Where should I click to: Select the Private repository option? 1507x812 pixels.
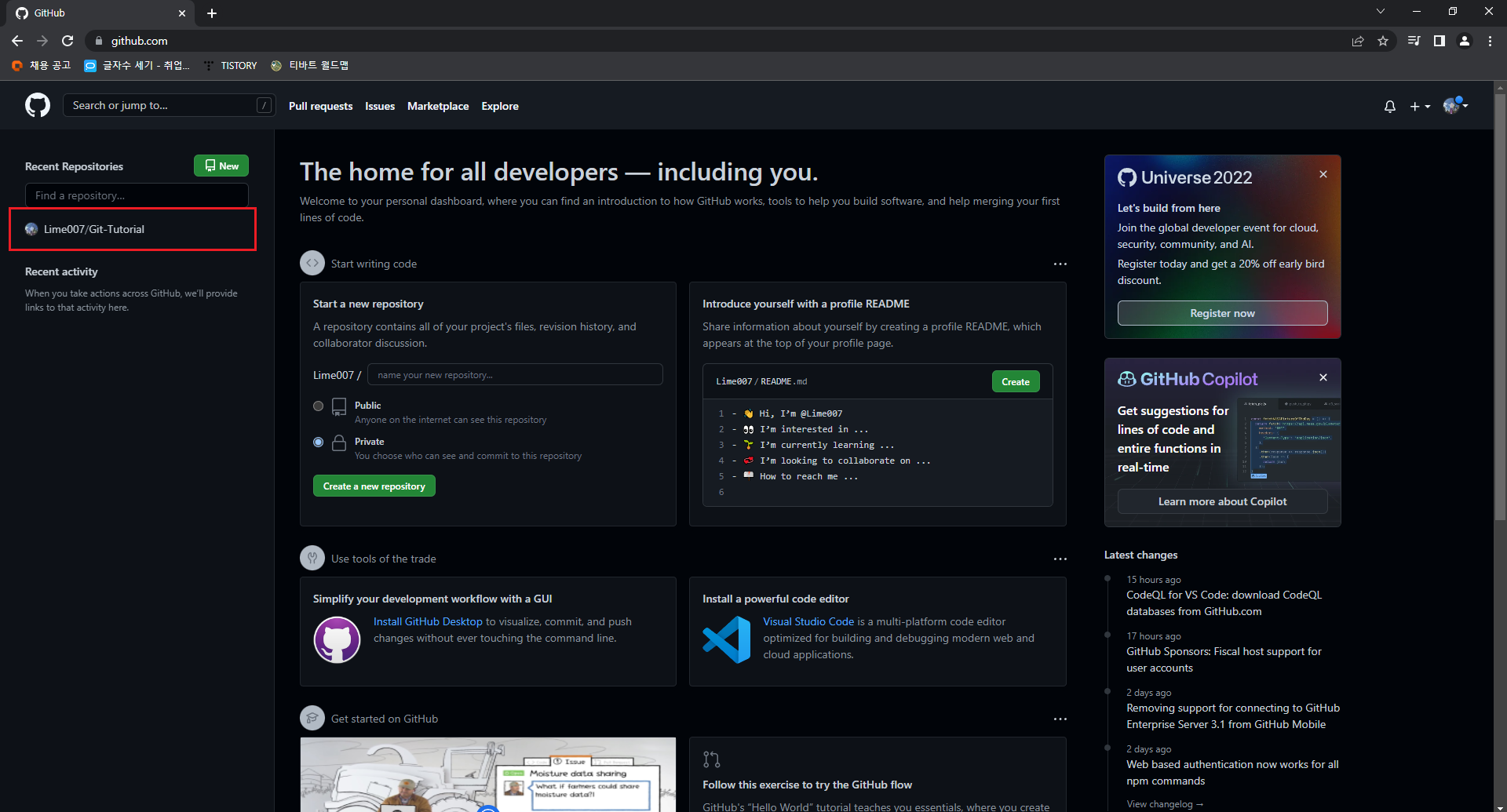(318, 442)
